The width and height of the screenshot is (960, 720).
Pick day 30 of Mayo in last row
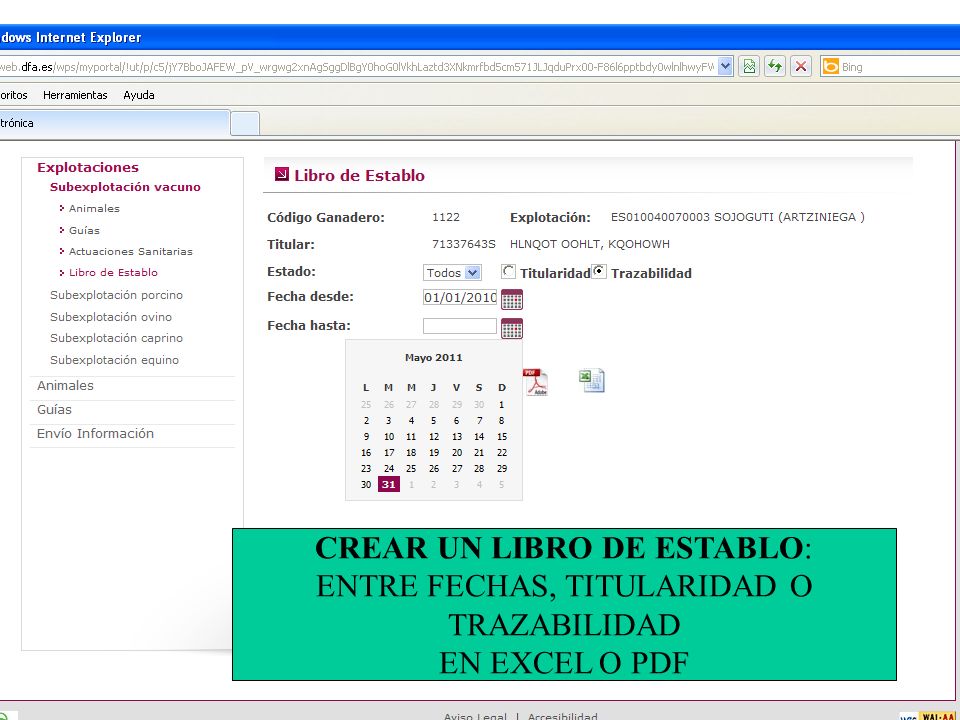[x=366, y=484]
